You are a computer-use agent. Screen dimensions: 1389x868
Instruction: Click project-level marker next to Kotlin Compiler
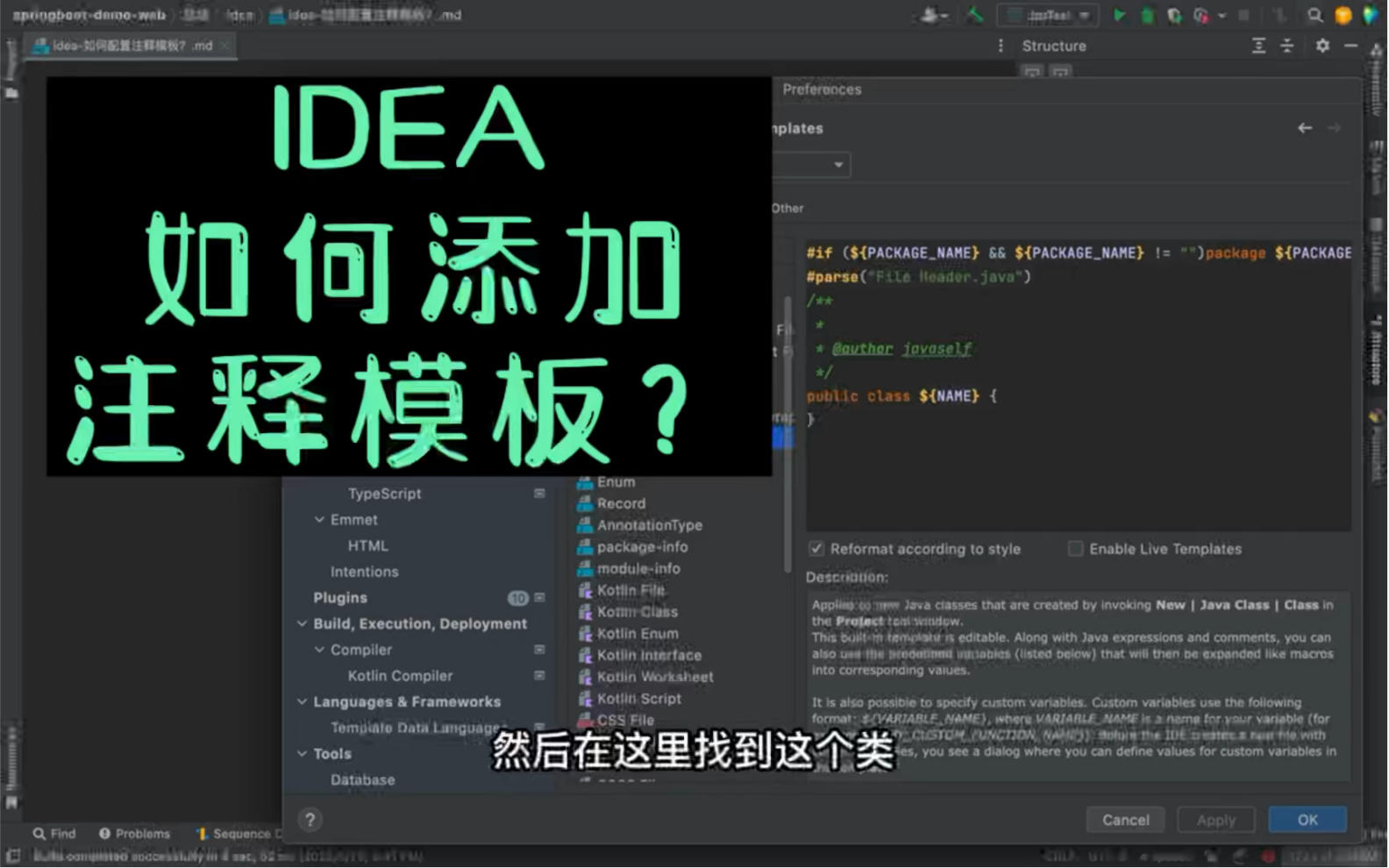click(x=539, y=676)
